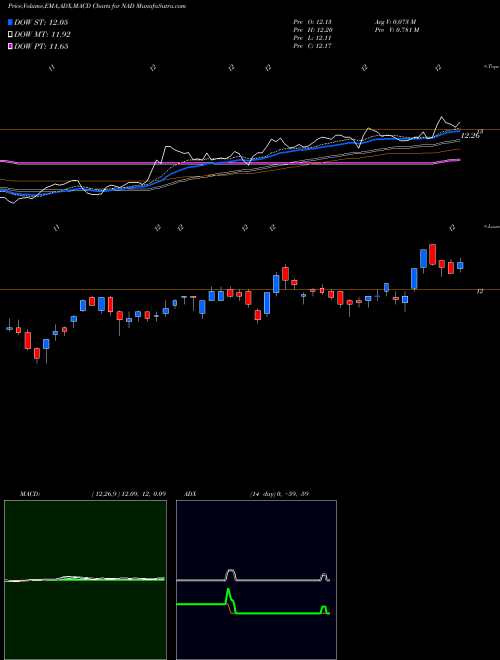Click the magenta DOW PT legend swatch
The width and height of the screenshot is (500, 660).
tap(11, 46)
